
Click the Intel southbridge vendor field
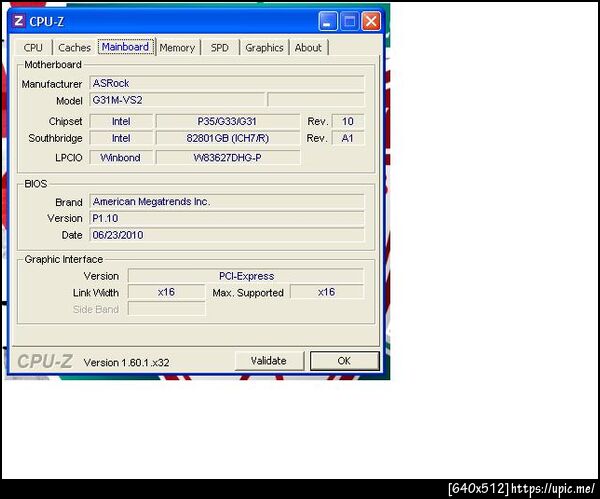121,138
